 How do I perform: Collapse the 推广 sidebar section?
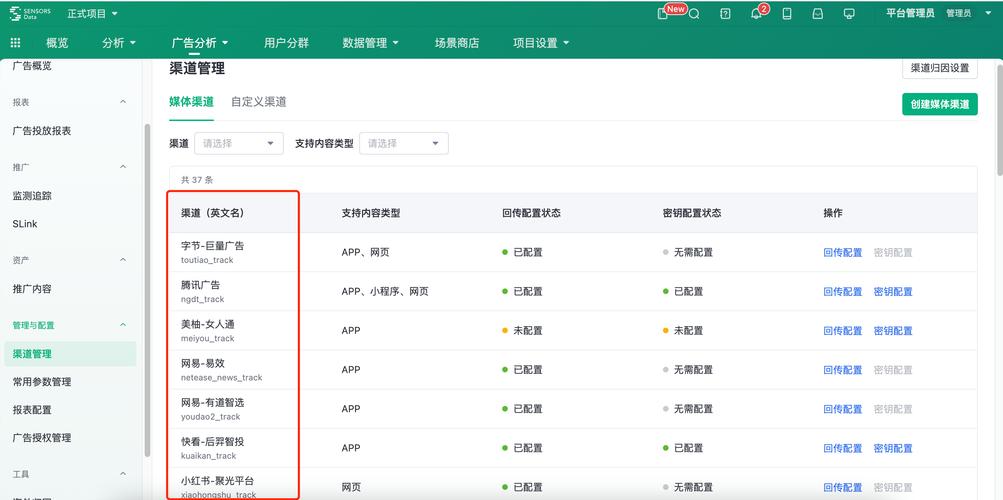pos(123,167)
